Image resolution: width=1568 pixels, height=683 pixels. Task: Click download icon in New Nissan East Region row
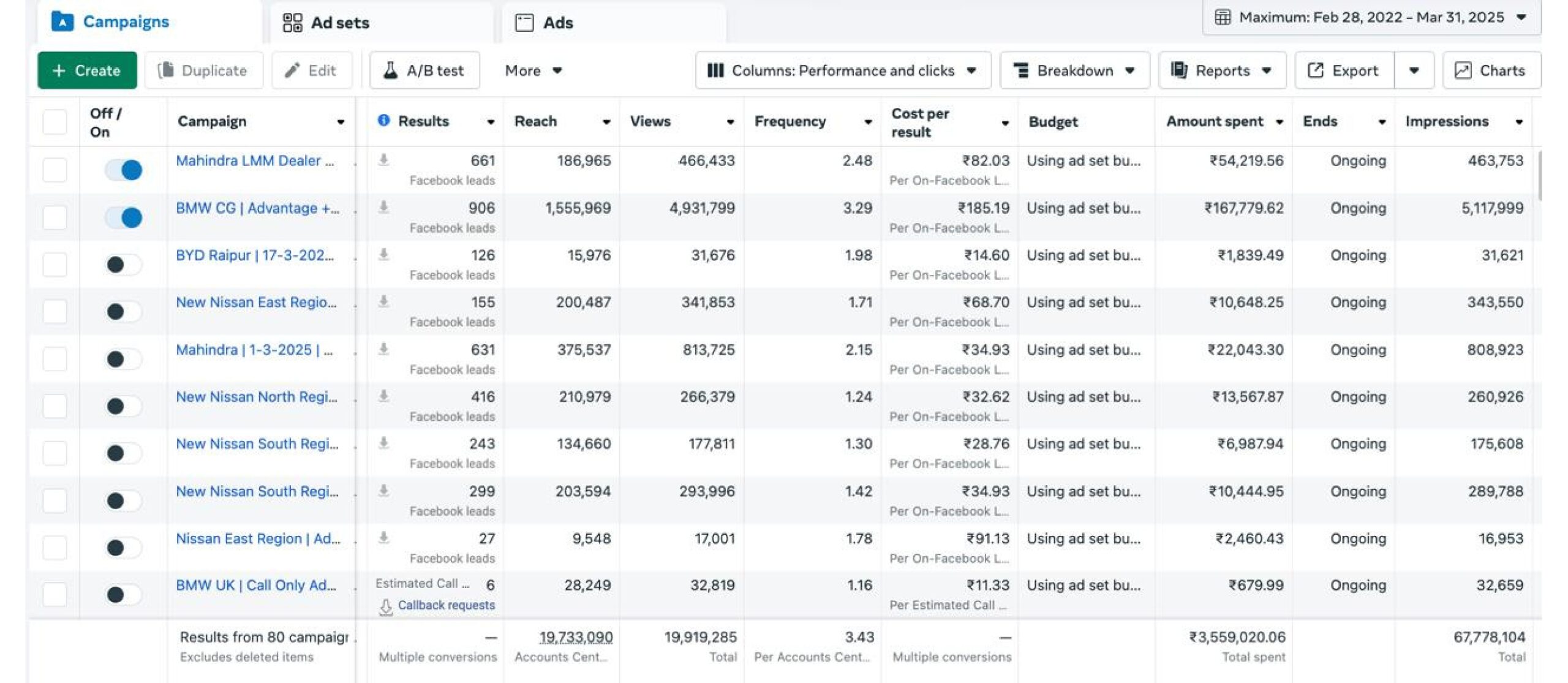383,301
